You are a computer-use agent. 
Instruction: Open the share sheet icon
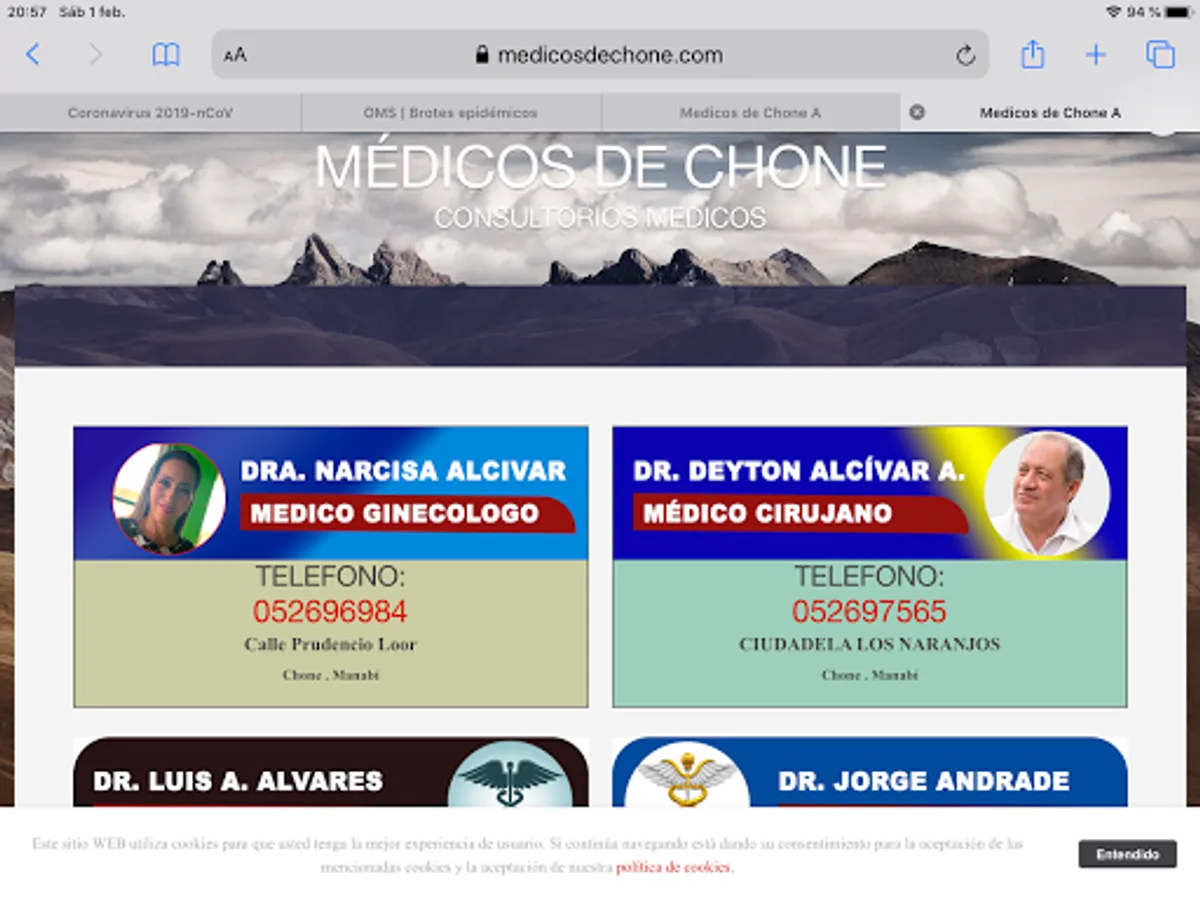point(1032,54)
